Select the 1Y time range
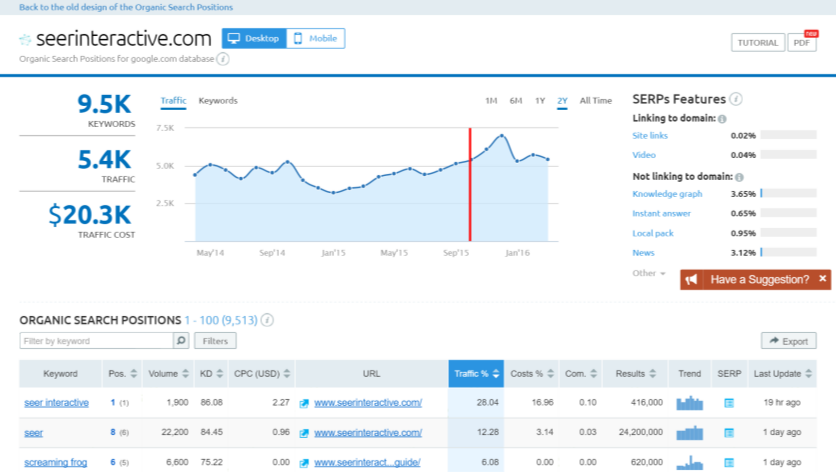836x472 pixels. click(540, 101)
